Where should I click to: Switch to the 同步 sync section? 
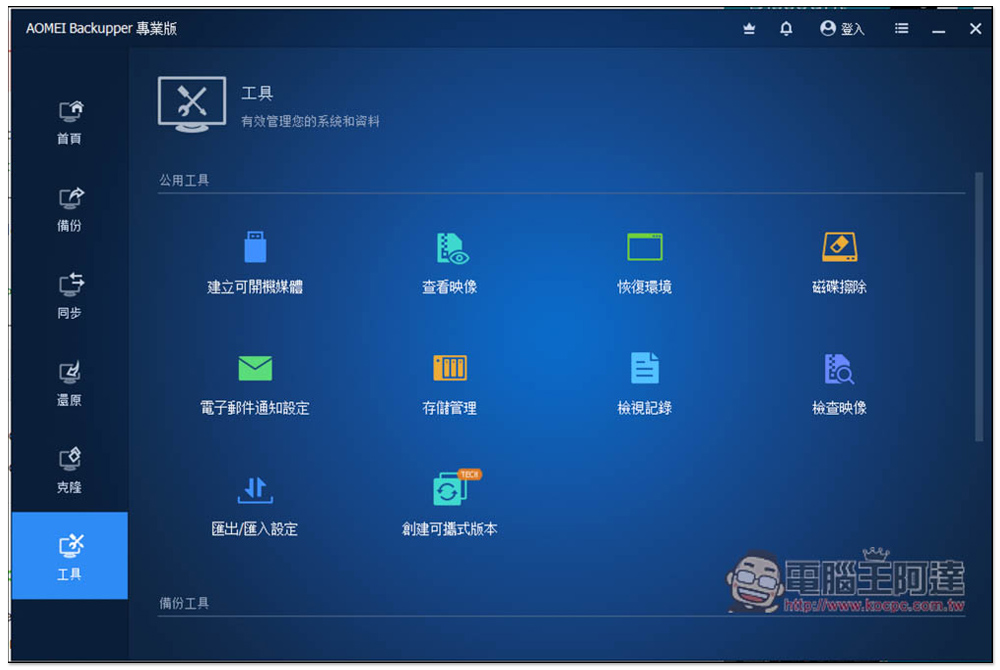click(70, 296)
